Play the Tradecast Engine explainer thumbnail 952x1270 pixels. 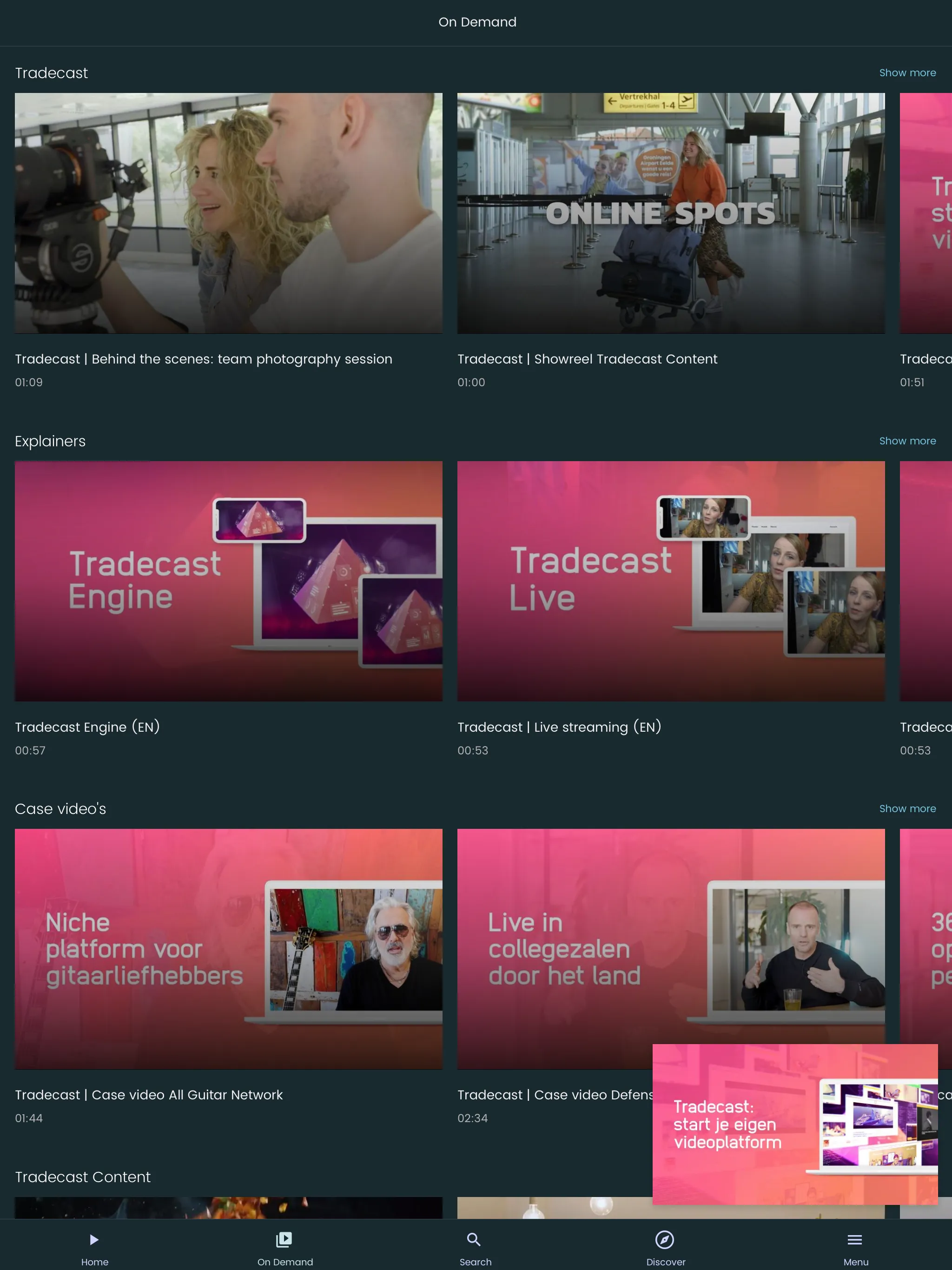coord(229,581)
